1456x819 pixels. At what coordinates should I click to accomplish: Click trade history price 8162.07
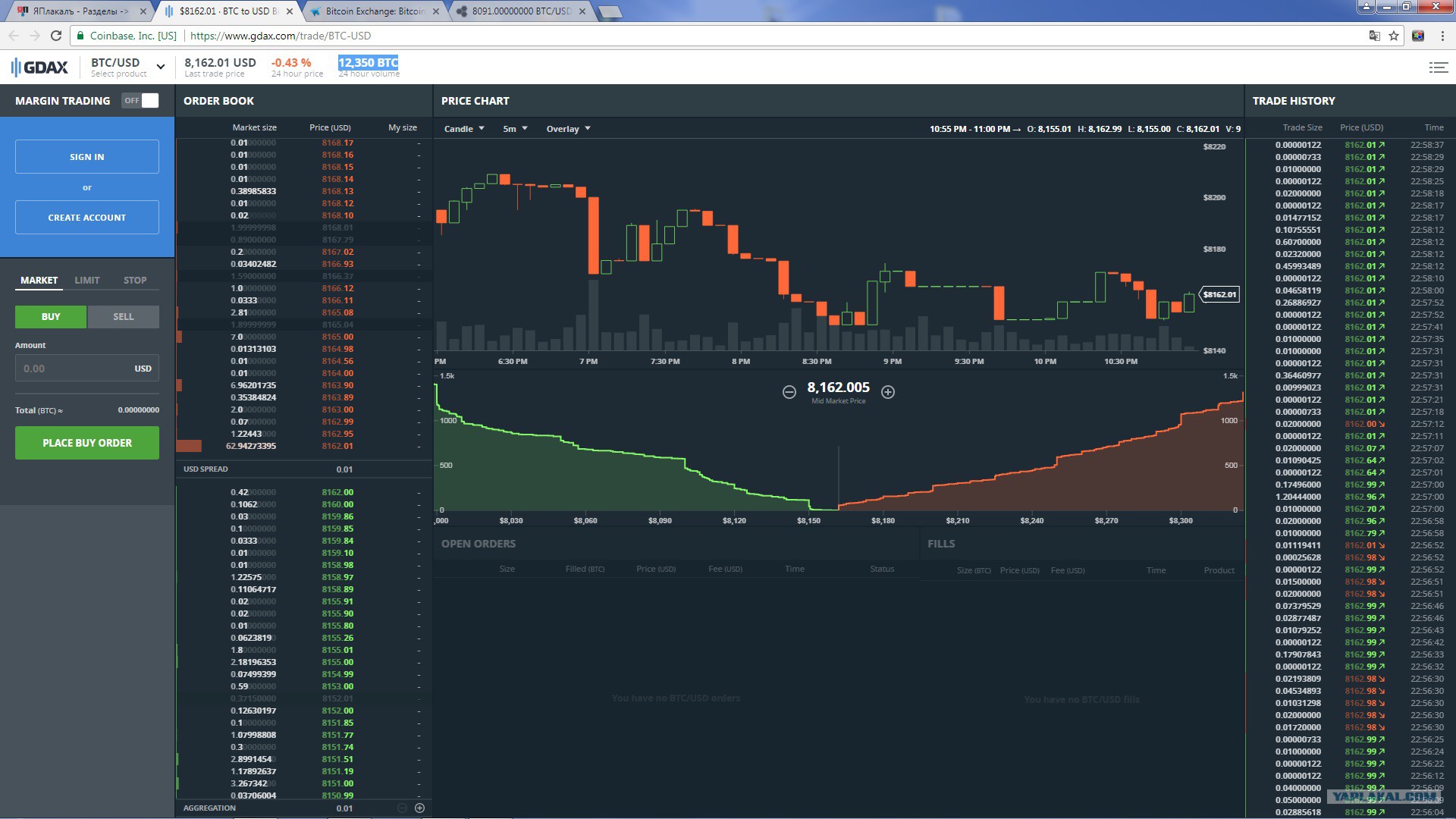point(1364,448)
